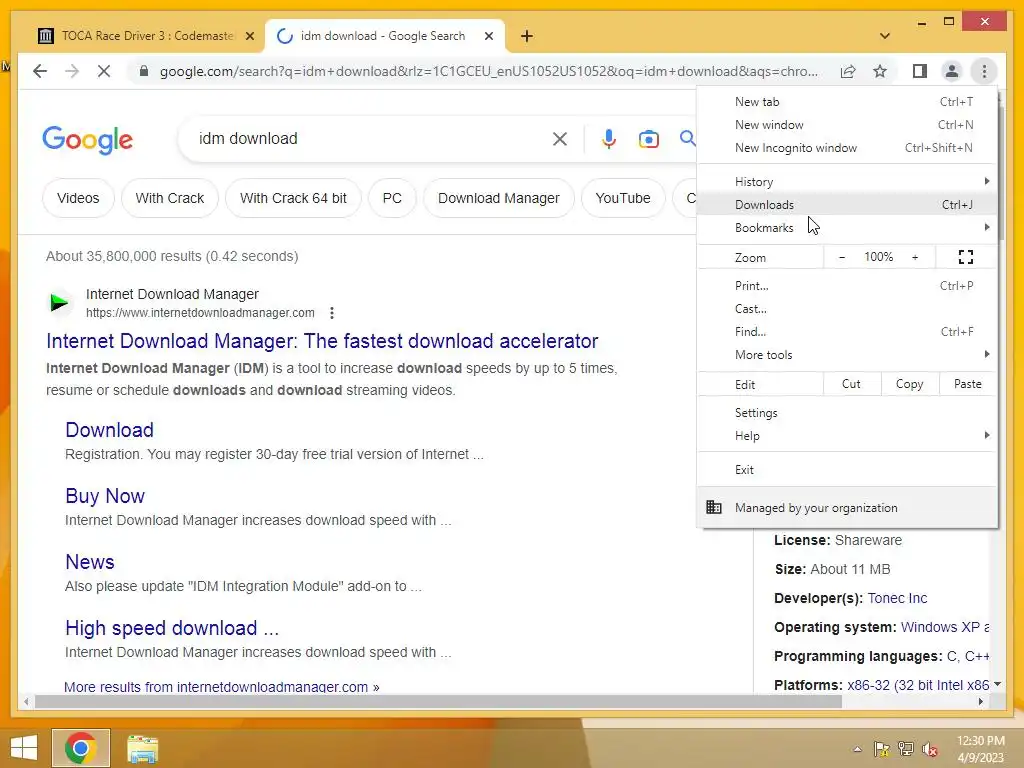
Task: Open More results from internetdownloadmanager.com
Action: [222, 686]
